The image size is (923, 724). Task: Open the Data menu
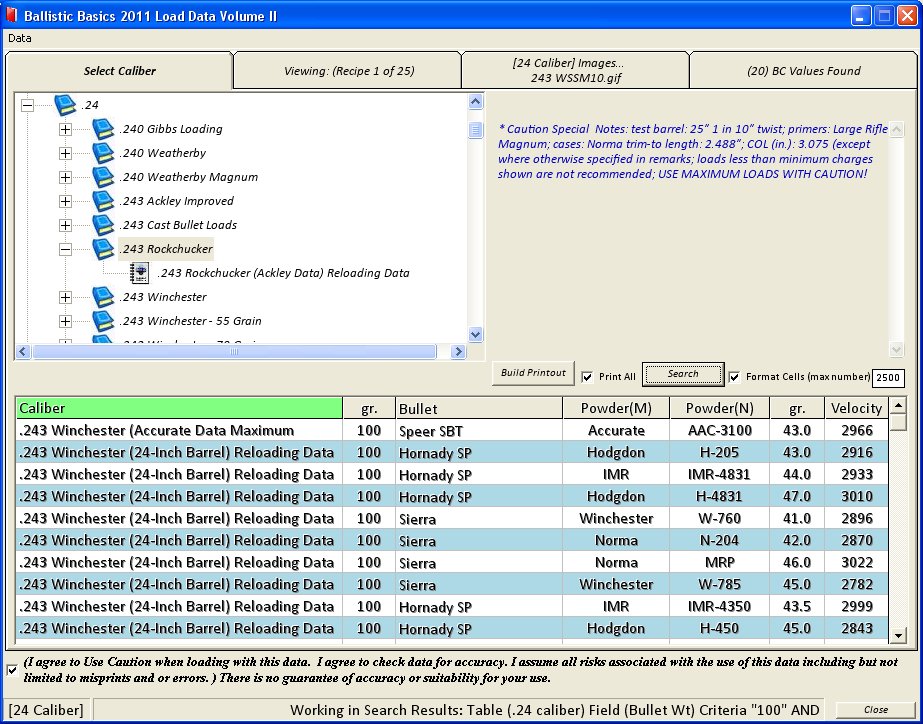tap(20, 38)
